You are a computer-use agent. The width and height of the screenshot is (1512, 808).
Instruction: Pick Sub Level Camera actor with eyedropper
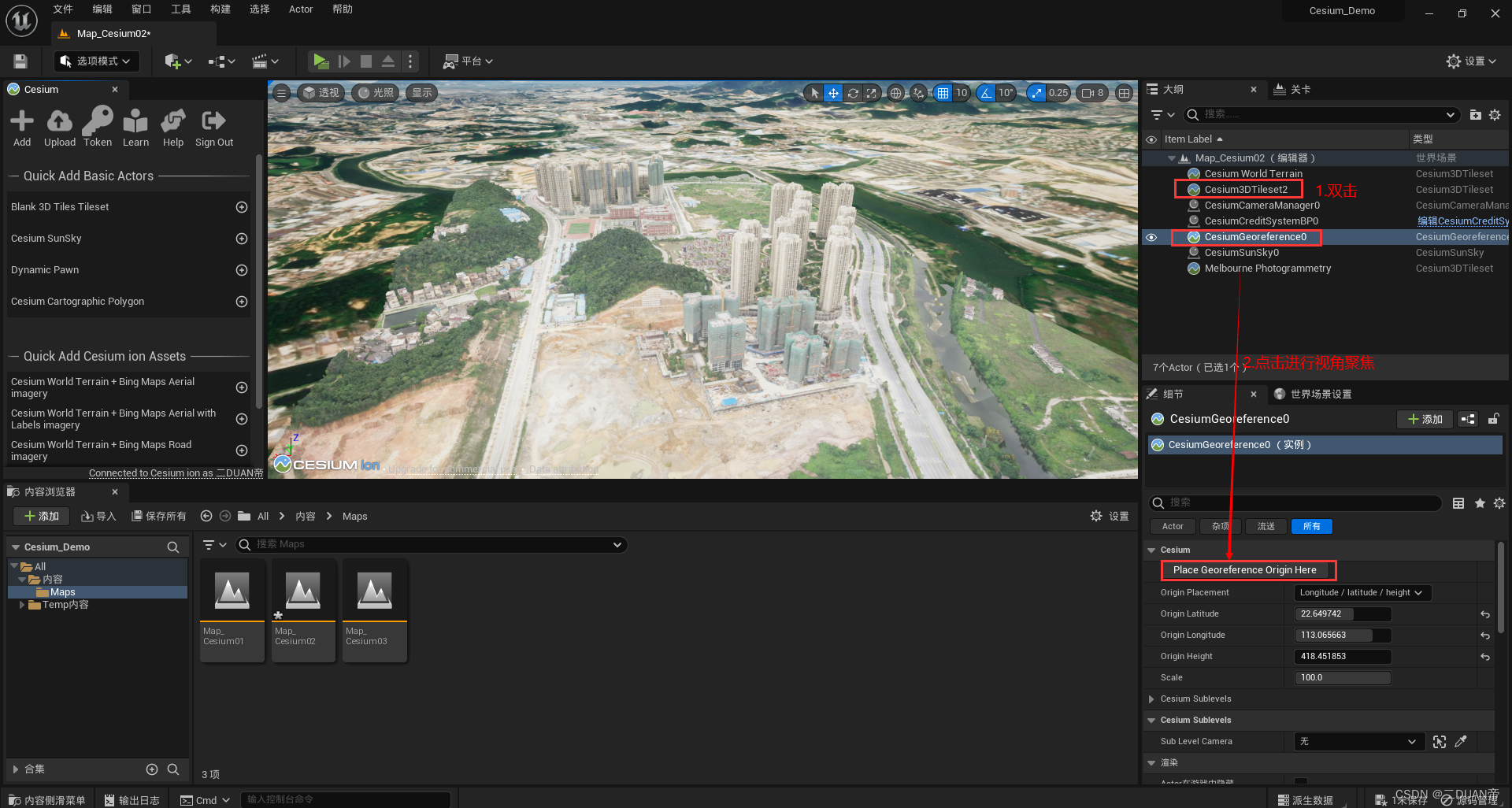[1461, 742]
